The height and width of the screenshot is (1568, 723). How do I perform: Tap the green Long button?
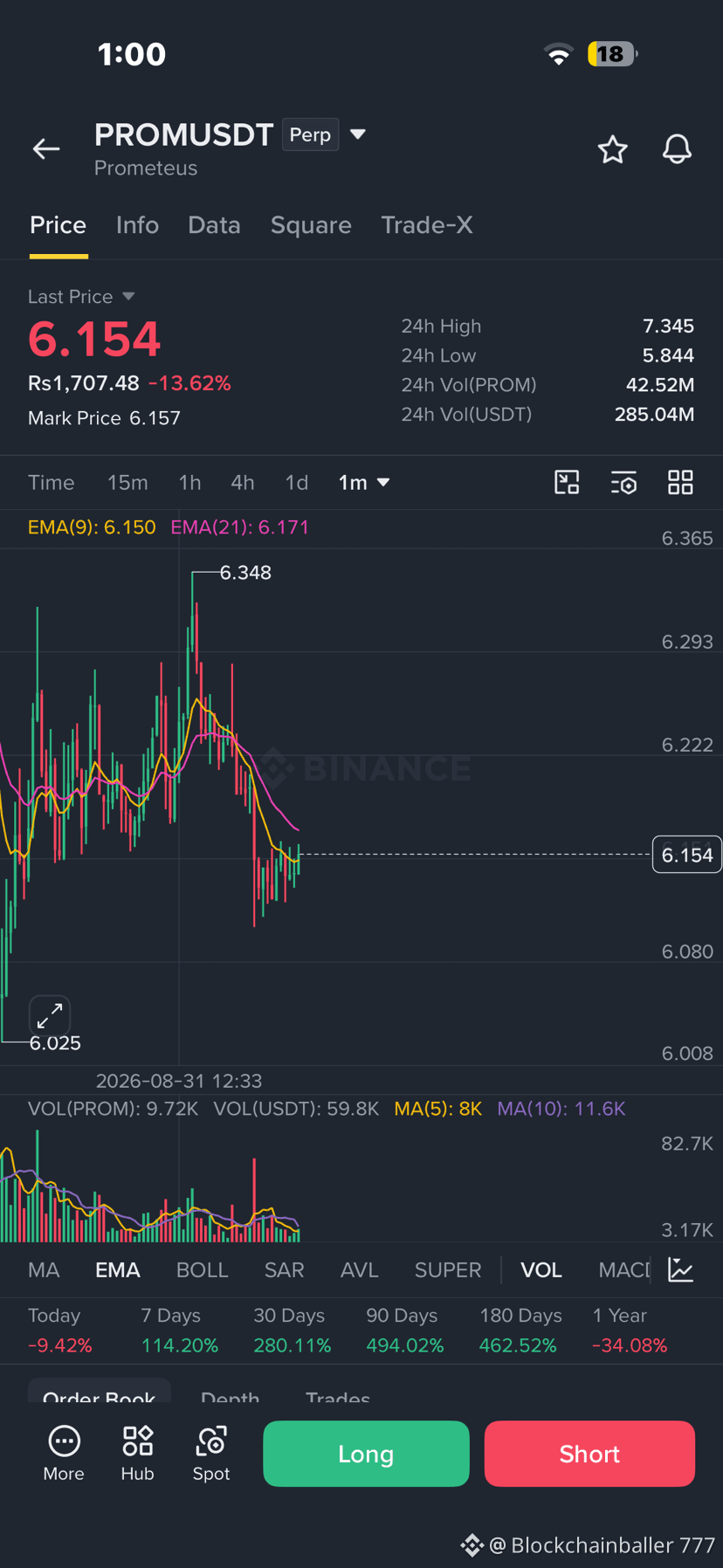click(x=366, y=1454)
